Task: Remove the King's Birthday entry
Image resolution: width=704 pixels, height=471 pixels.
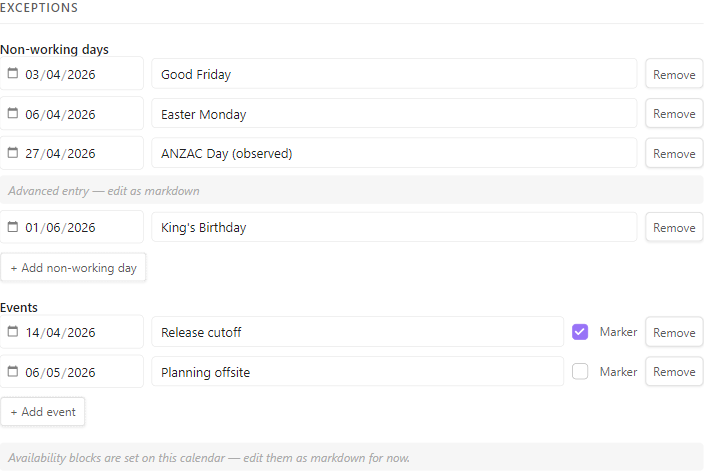Action: (x=674, y=227)
